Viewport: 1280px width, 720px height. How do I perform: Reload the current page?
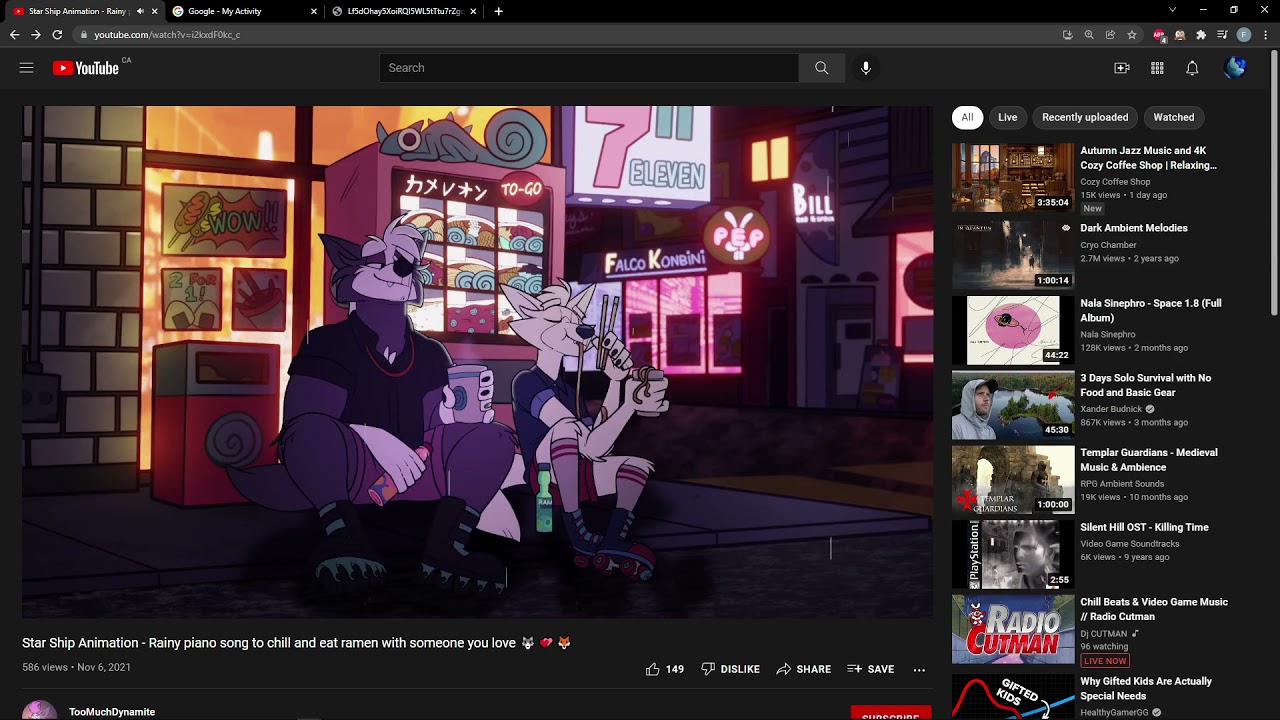tap(57, 34)
